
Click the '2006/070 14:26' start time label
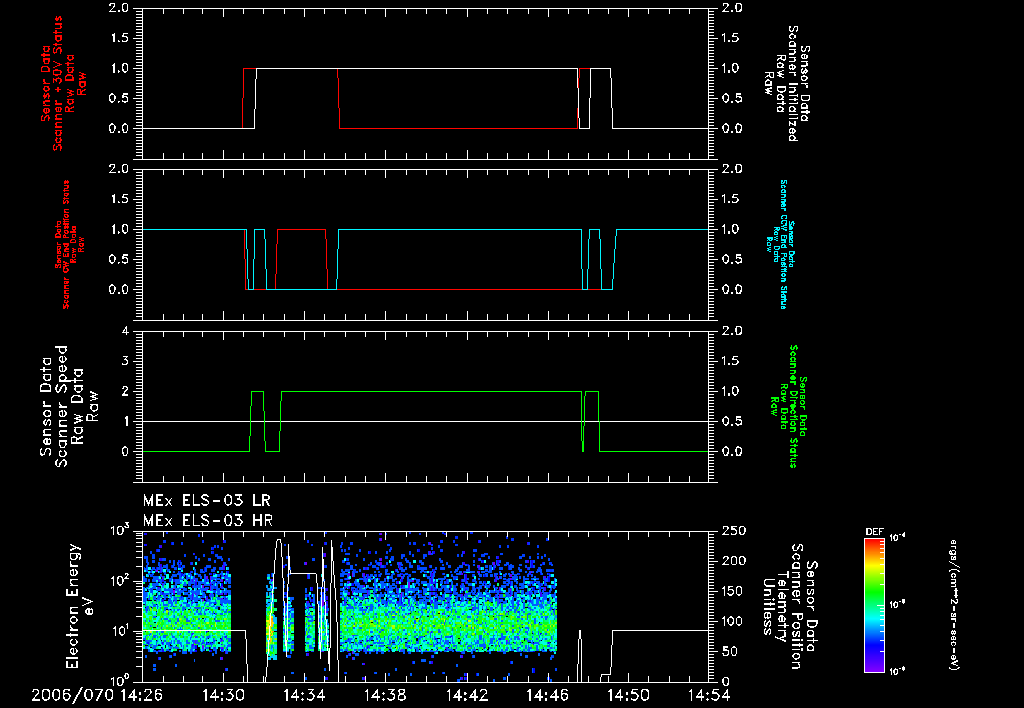tap(97, 696)
